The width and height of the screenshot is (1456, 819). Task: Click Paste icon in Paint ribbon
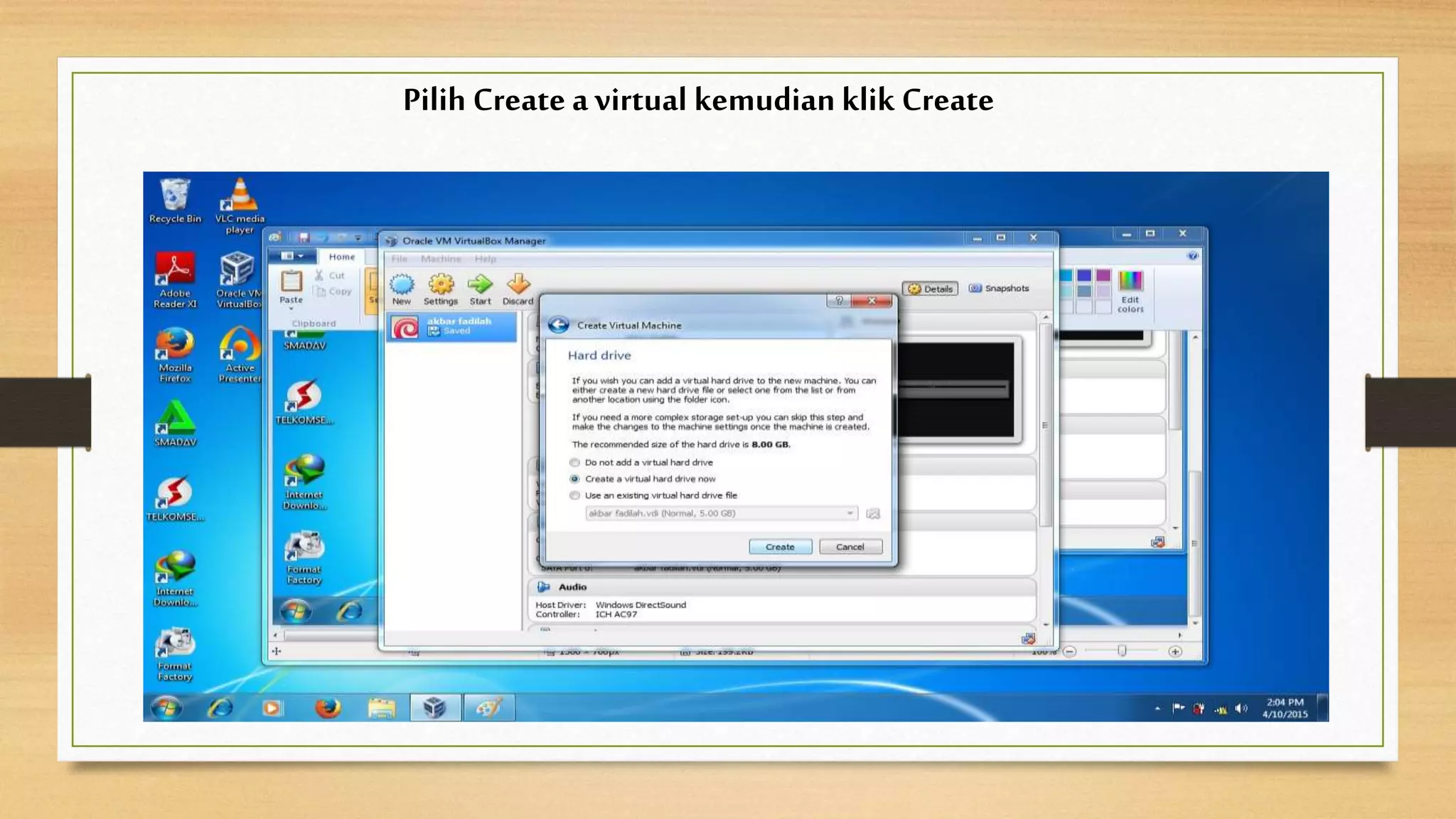pos(291,282)
